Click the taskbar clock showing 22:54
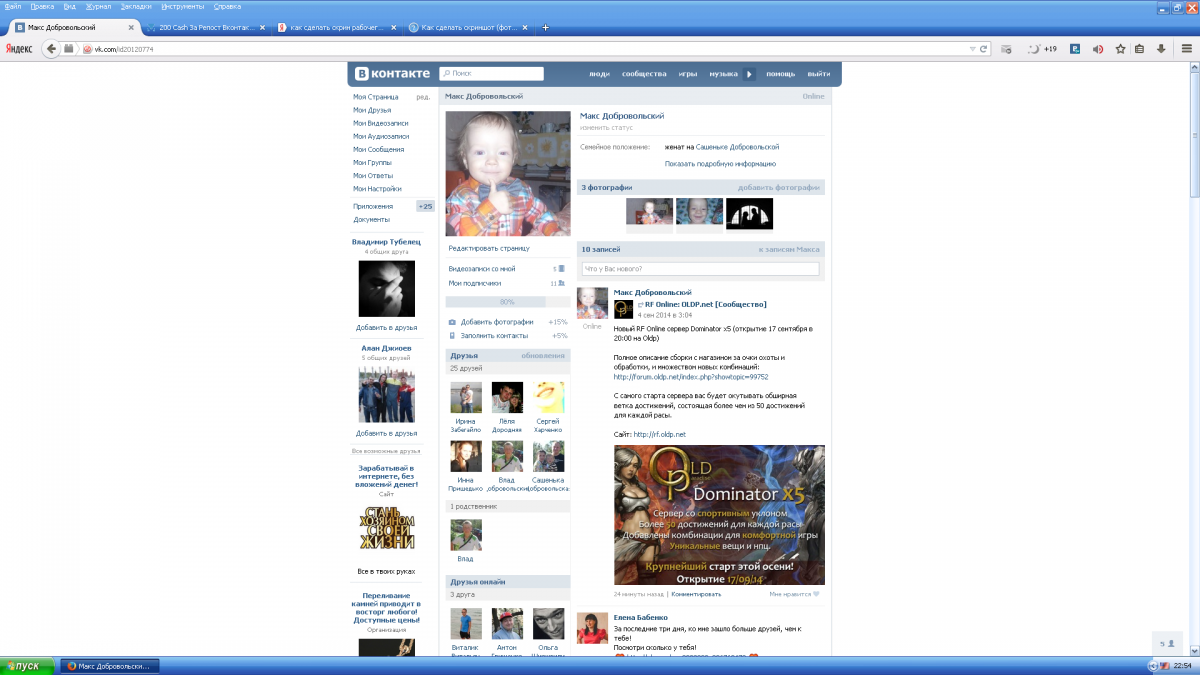This screenshot has width=1200, height=675. [x=1182, y=666]
